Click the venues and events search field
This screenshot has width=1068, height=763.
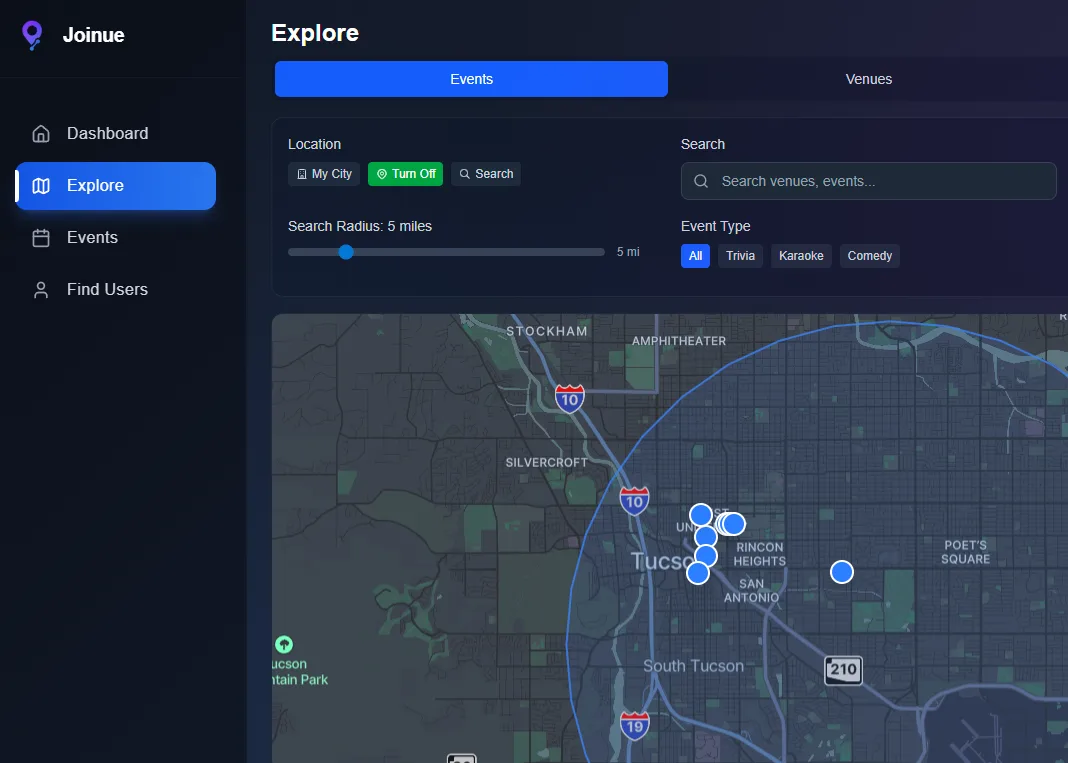868,181
